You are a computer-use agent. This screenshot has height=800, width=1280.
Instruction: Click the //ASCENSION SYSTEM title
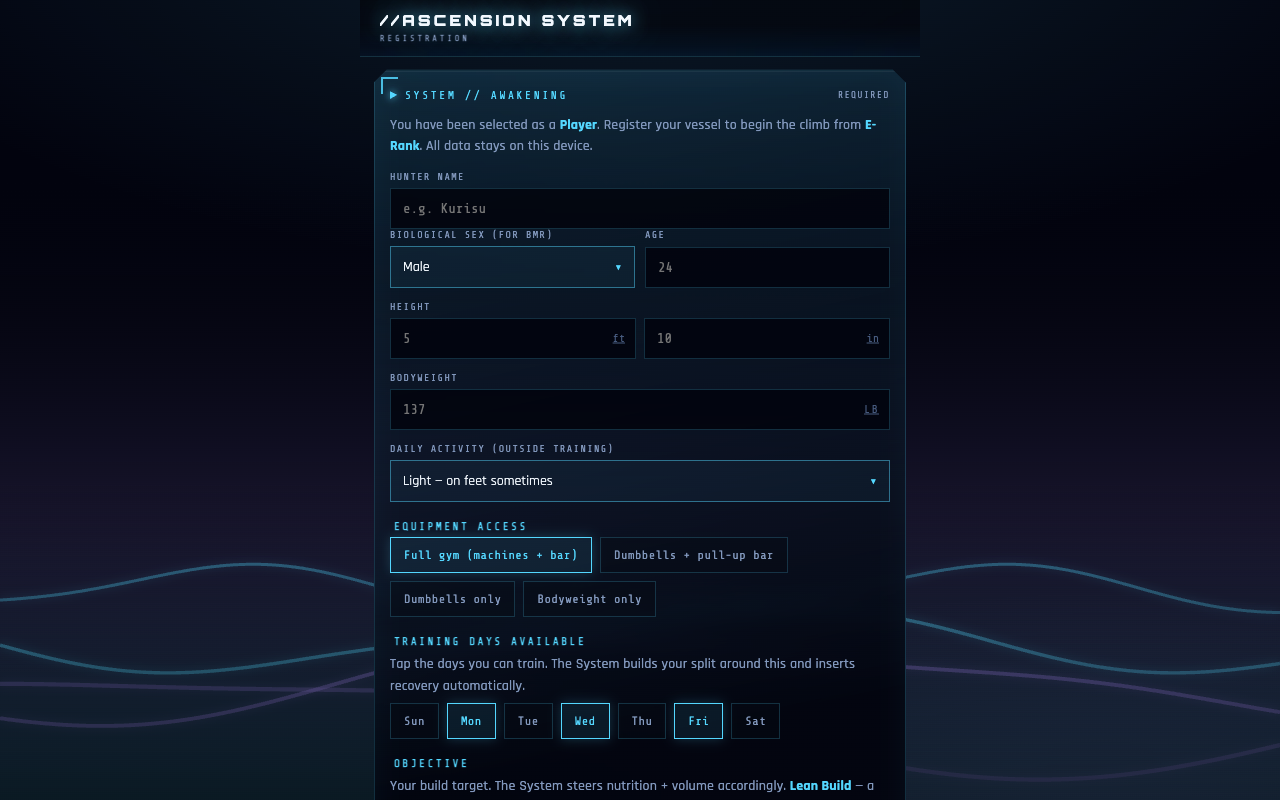(506, 20)
